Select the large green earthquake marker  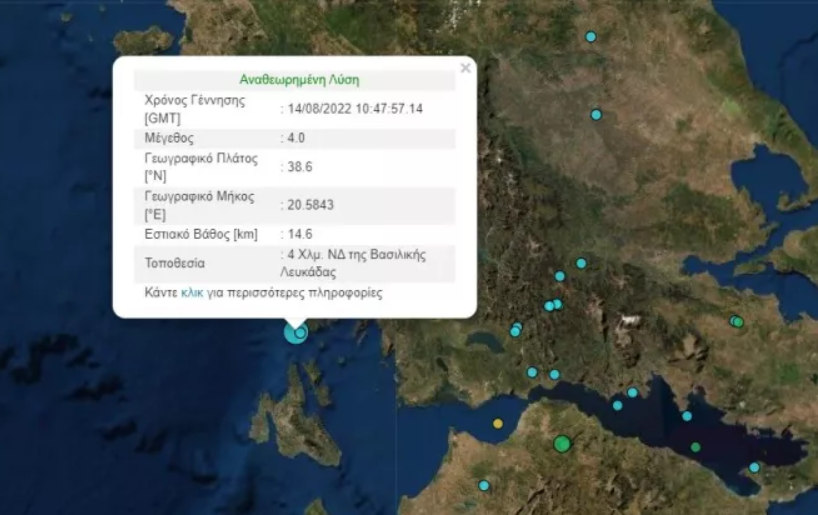point(562,443)
